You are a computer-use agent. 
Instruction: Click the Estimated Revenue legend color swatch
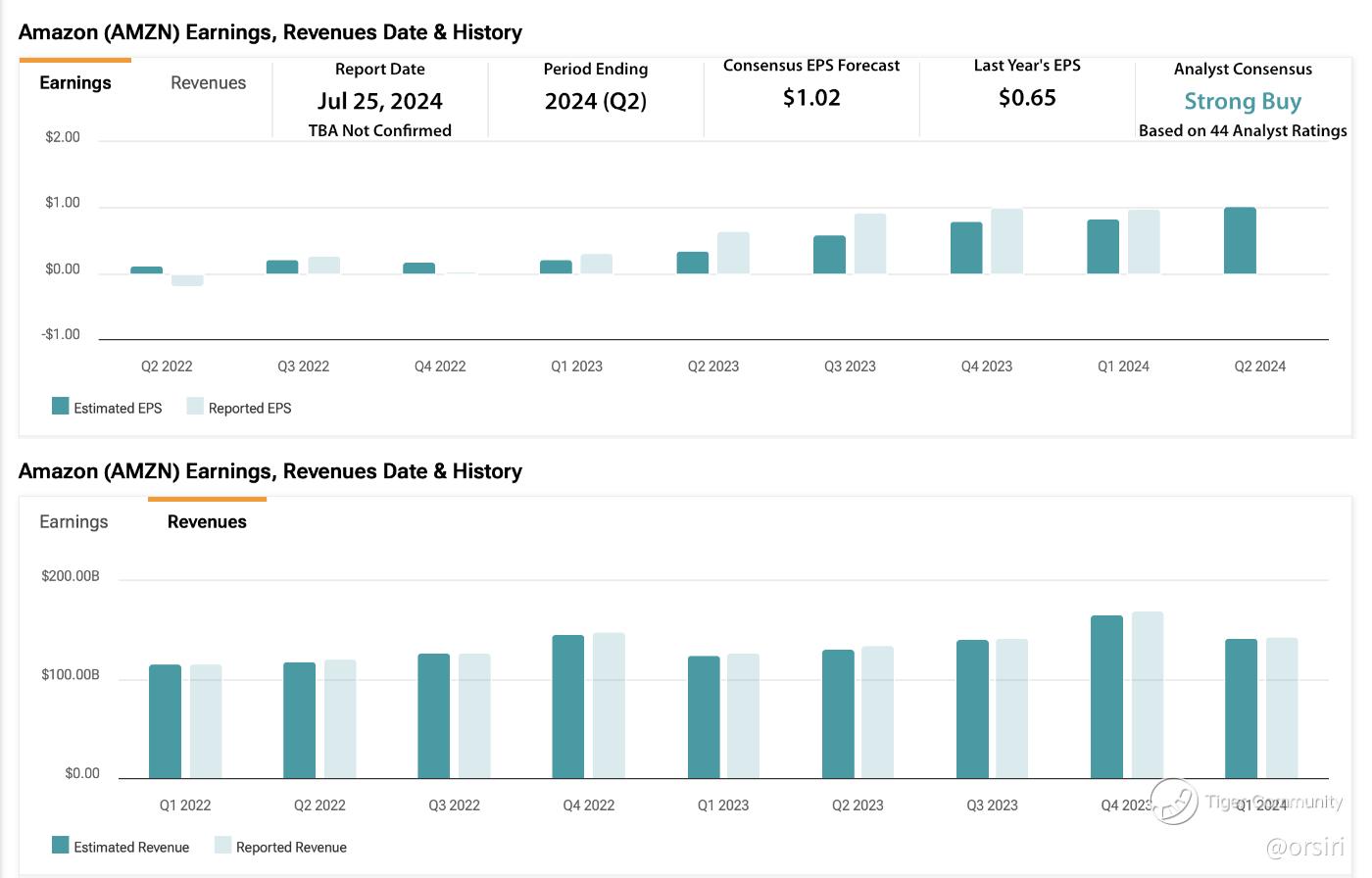pos(61,846)
